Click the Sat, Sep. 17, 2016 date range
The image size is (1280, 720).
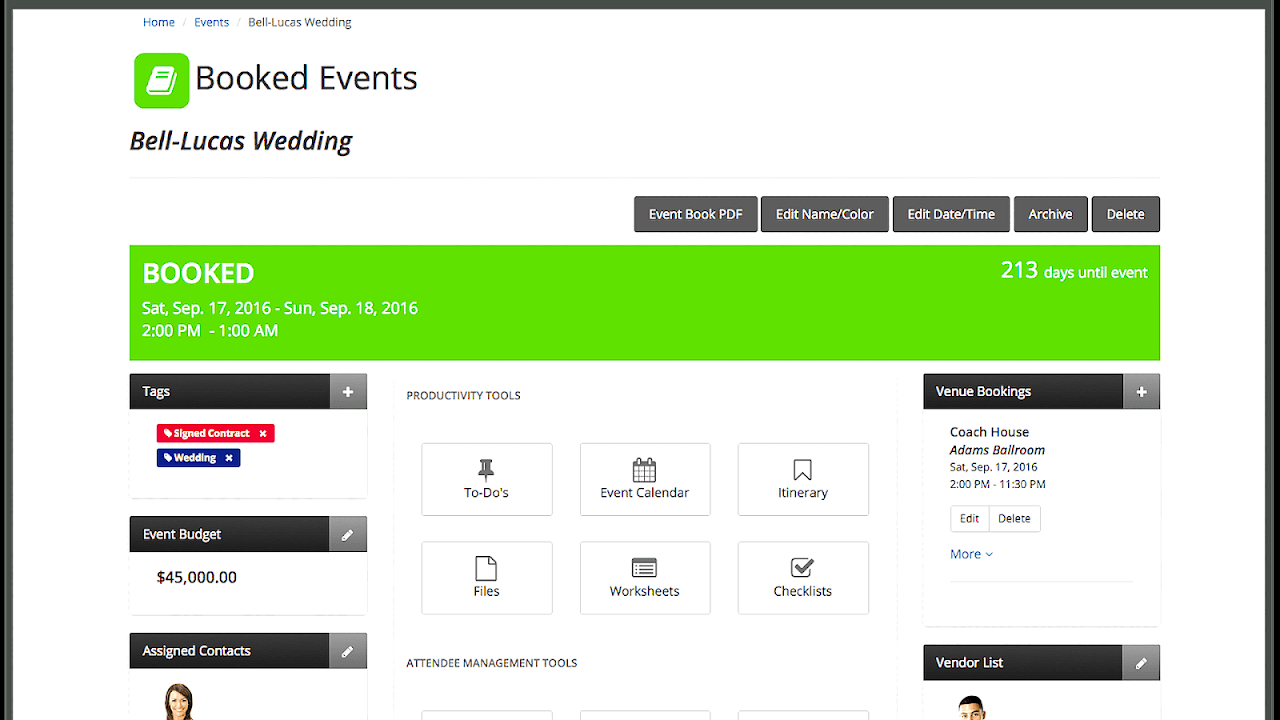280,308
